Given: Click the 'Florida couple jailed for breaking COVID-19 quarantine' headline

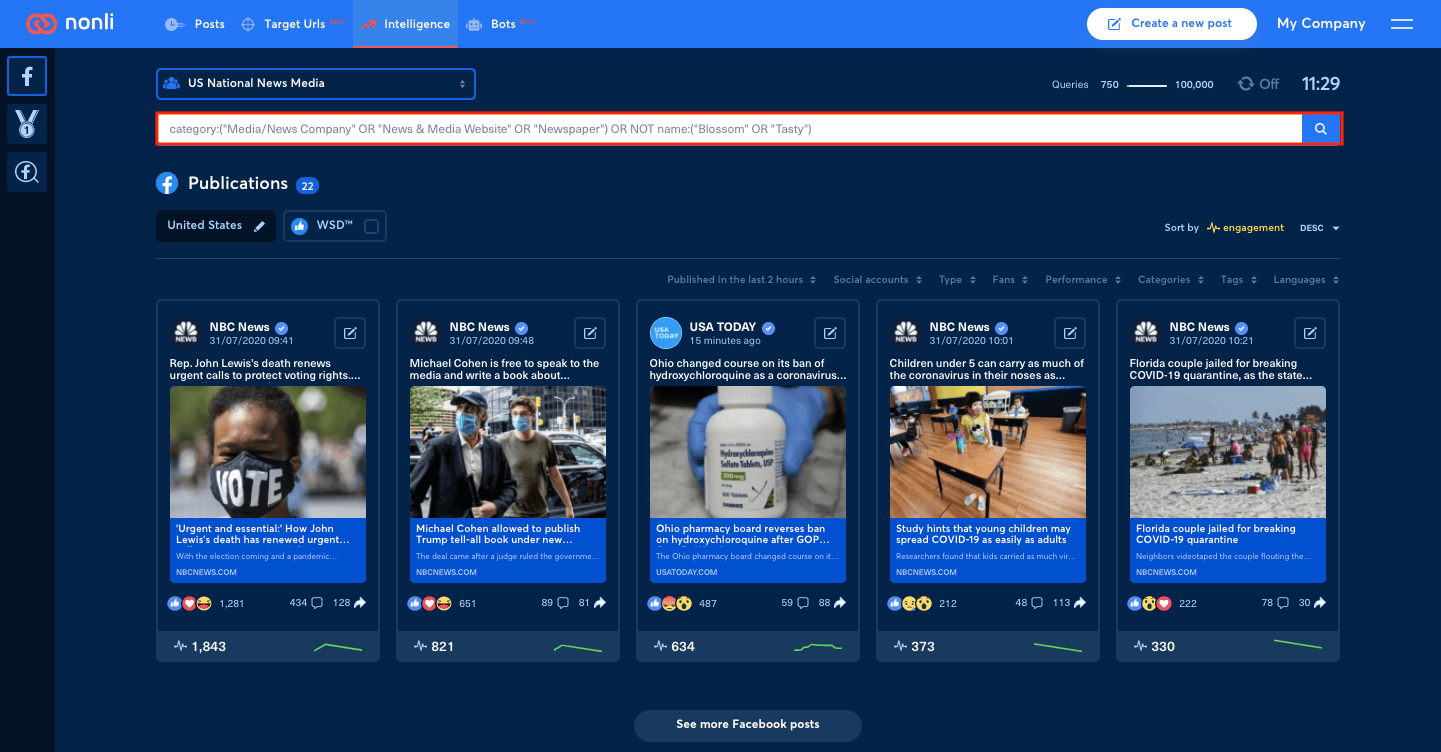Looking at the screenshot, I should pos(1216,534).
